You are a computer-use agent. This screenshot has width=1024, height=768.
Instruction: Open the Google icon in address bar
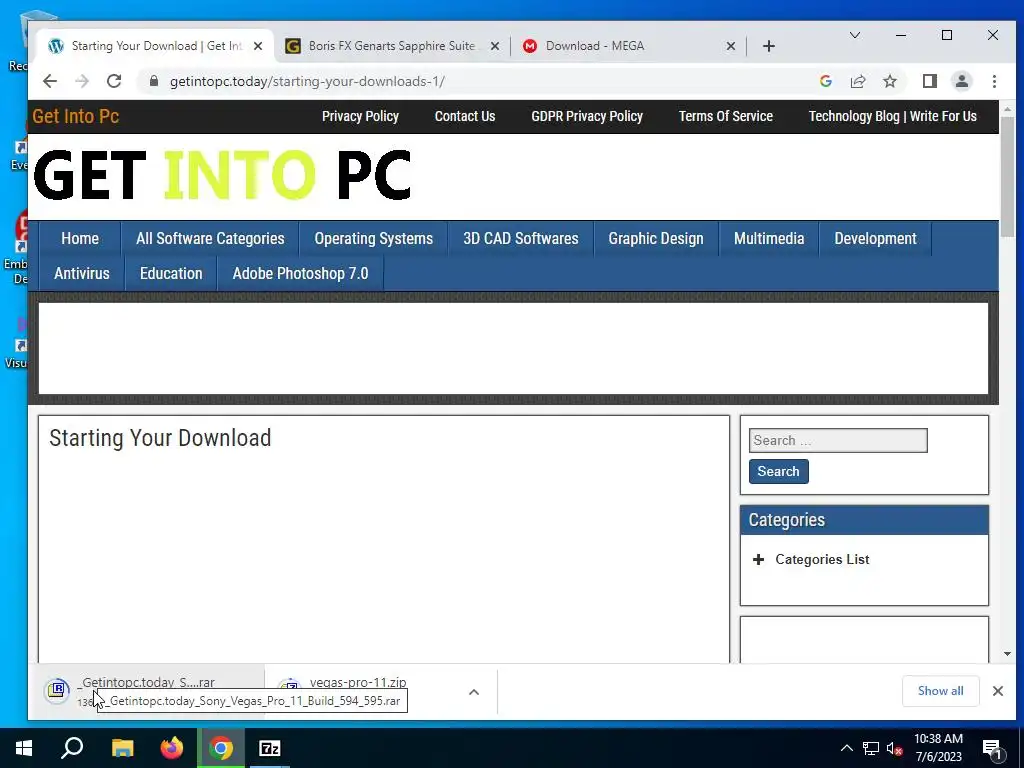coord(825,81)
